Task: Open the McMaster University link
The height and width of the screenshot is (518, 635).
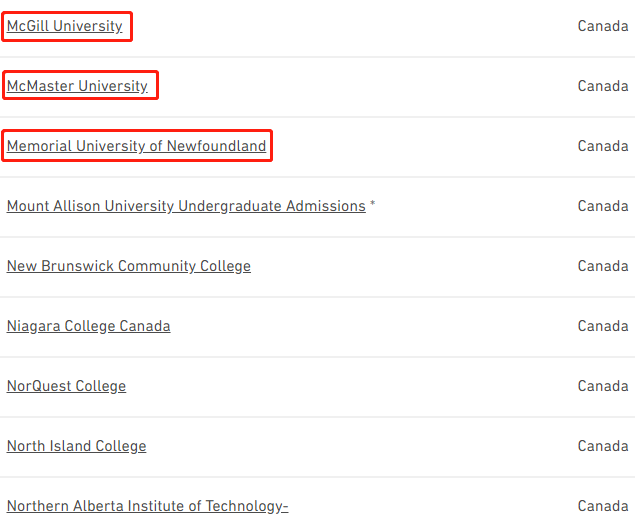Action: 77,86
